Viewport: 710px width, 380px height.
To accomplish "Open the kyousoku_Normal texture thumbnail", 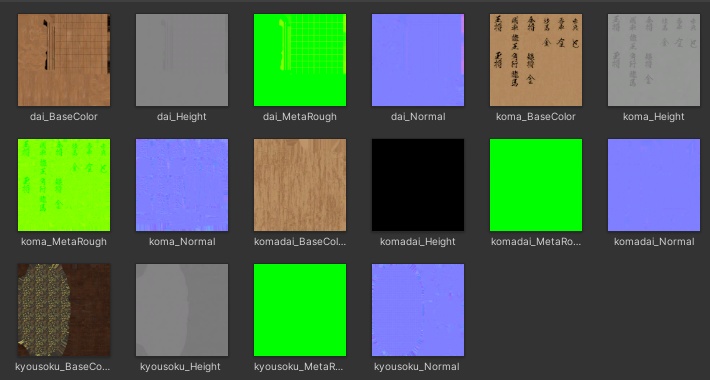I will pyautogui.click(x=418, y=310).
